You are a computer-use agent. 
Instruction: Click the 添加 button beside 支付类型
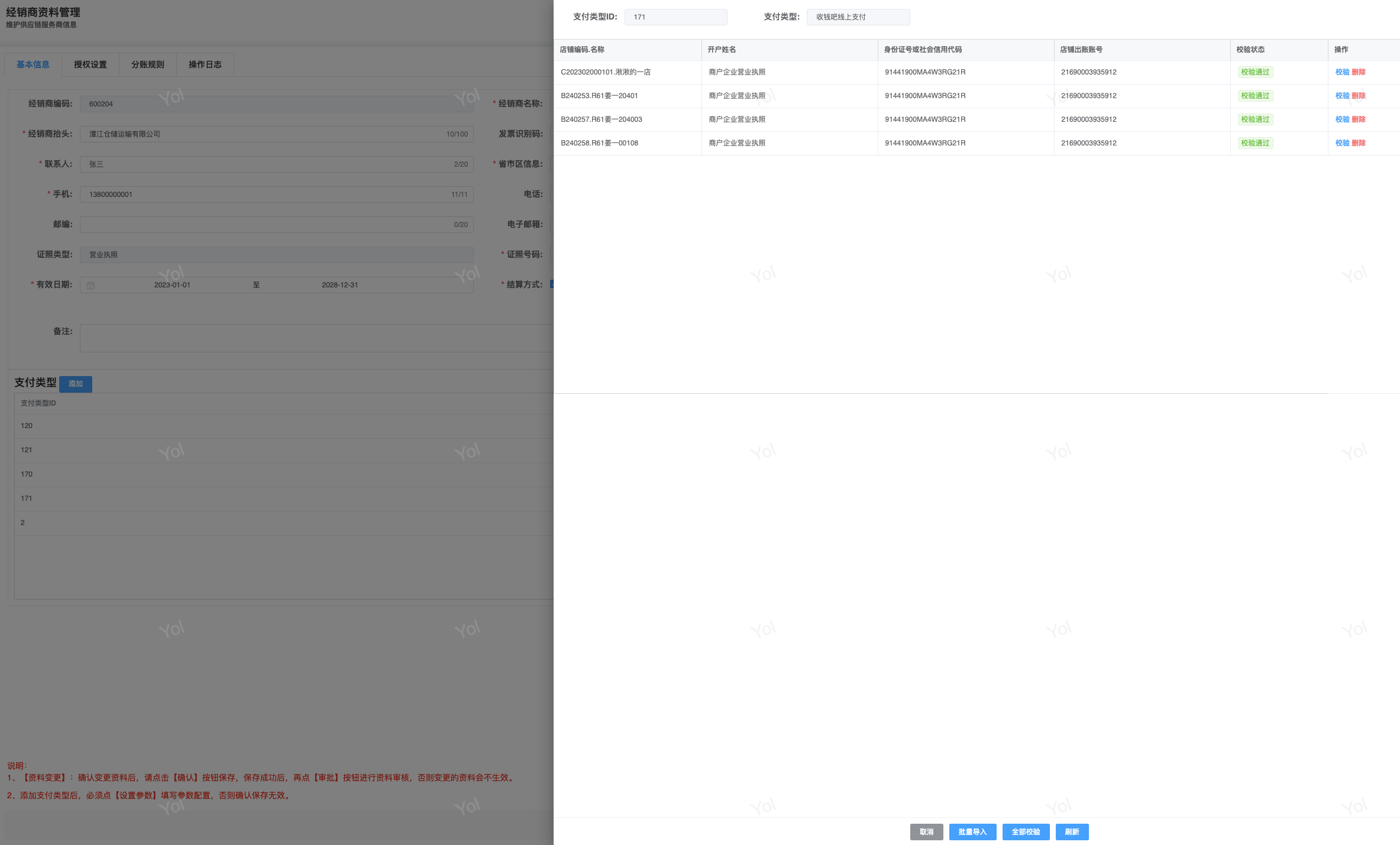point(76,384)
